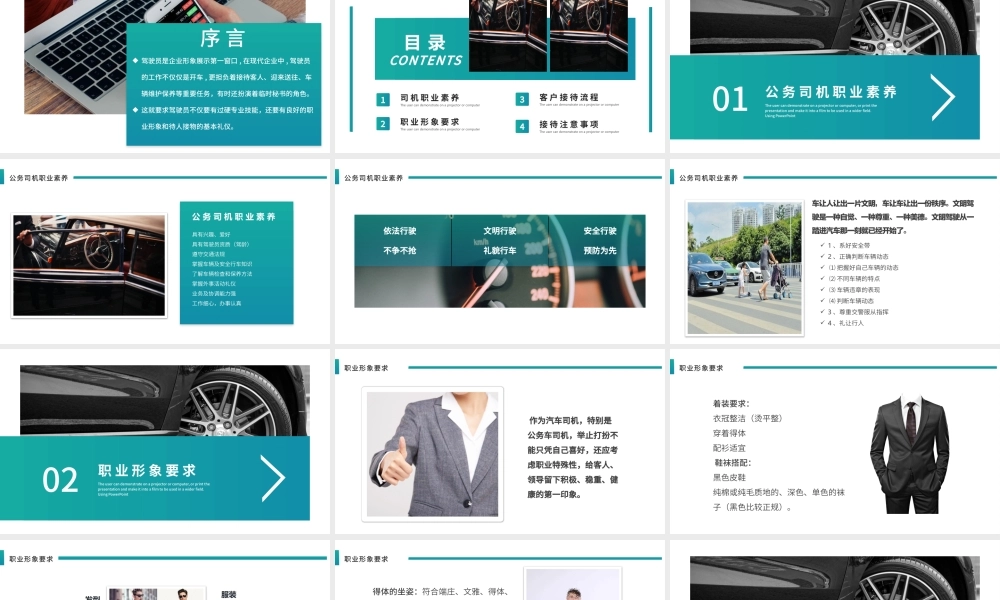The image size is (1000, 600).
Task: Click the checkmark beside 正确判断车辆动态
Action: pos(822,256)
